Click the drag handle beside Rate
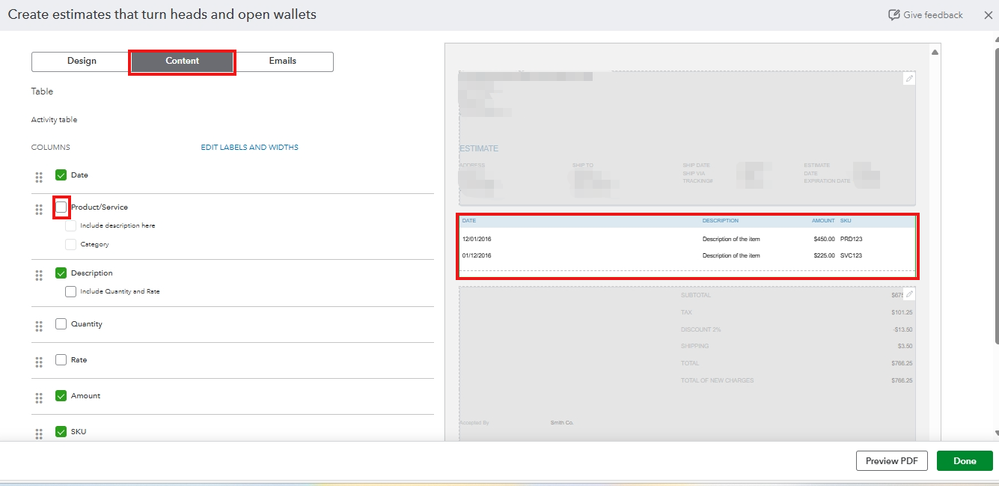The height and width of the screenshot is (486, 999). tap(39, 362)
